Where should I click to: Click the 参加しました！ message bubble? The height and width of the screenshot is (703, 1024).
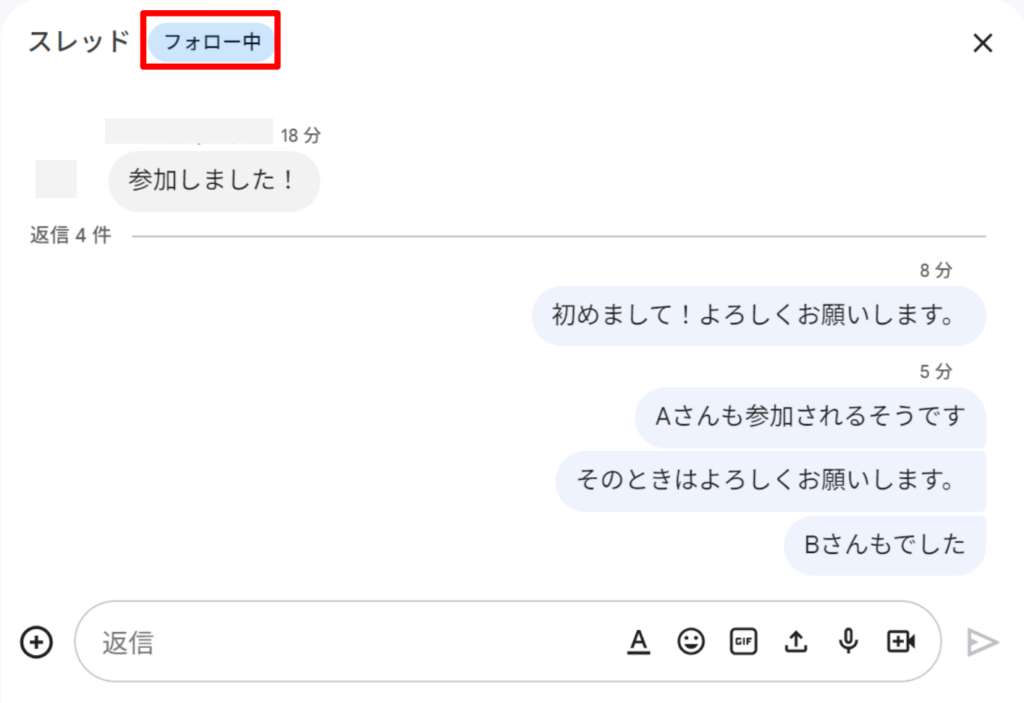pyautogui.click(x=213, y=181)
